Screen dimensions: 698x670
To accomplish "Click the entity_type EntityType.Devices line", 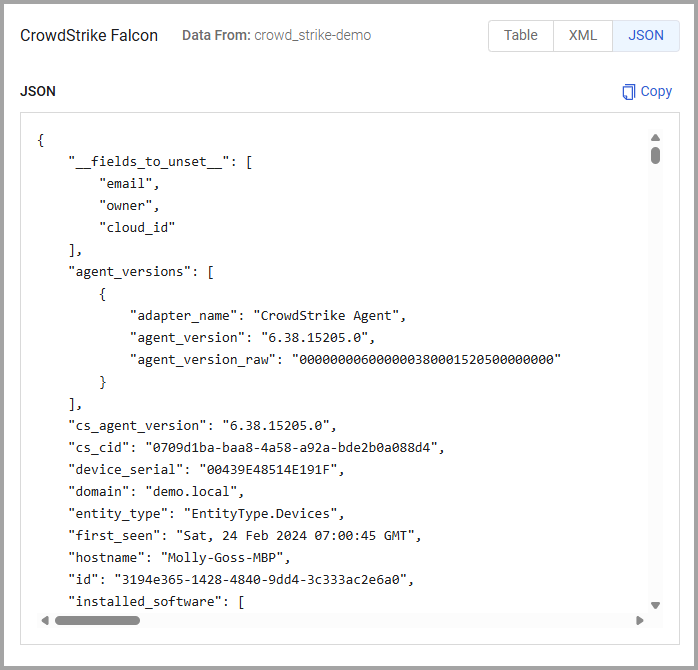I will point(206,513).
